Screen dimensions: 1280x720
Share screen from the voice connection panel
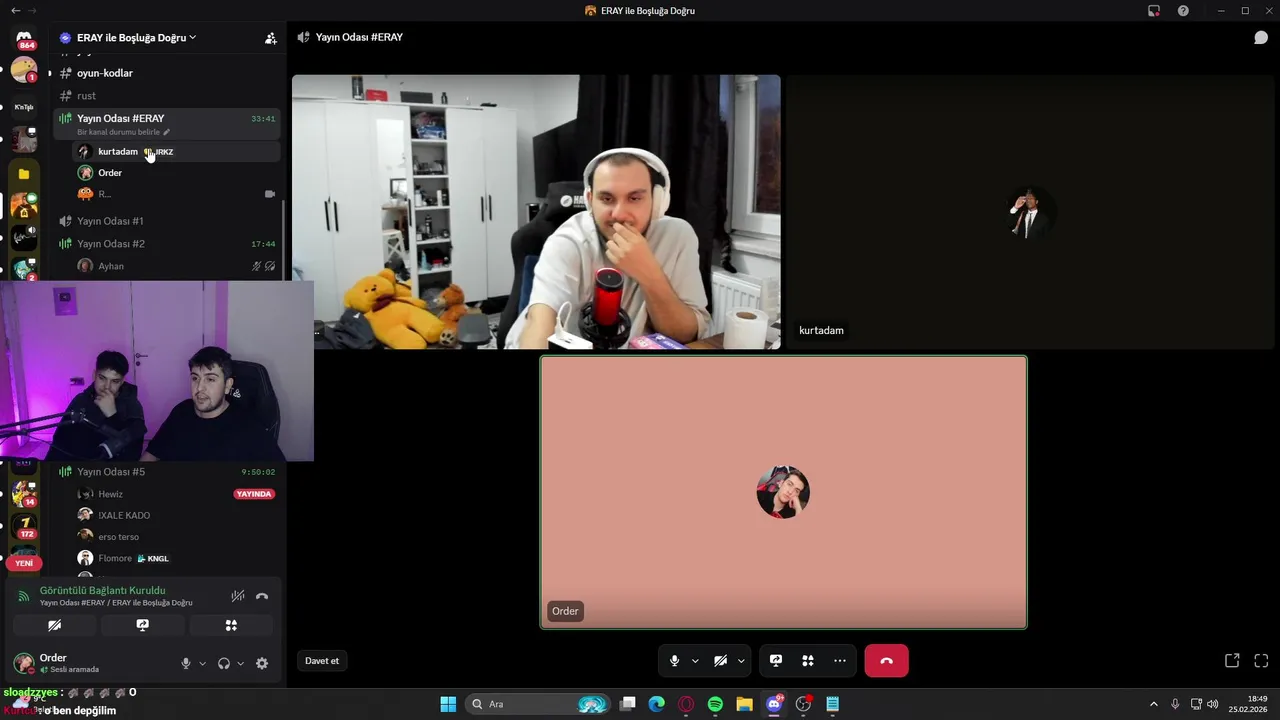click(143, 625)
